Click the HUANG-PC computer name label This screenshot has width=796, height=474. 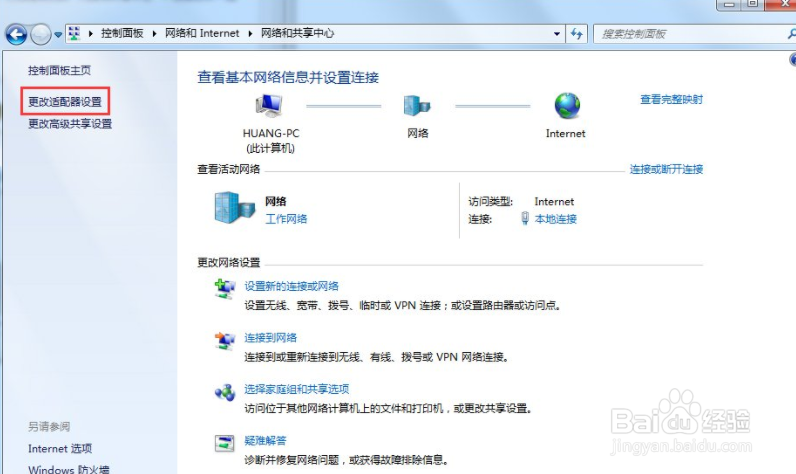[271, 133]
